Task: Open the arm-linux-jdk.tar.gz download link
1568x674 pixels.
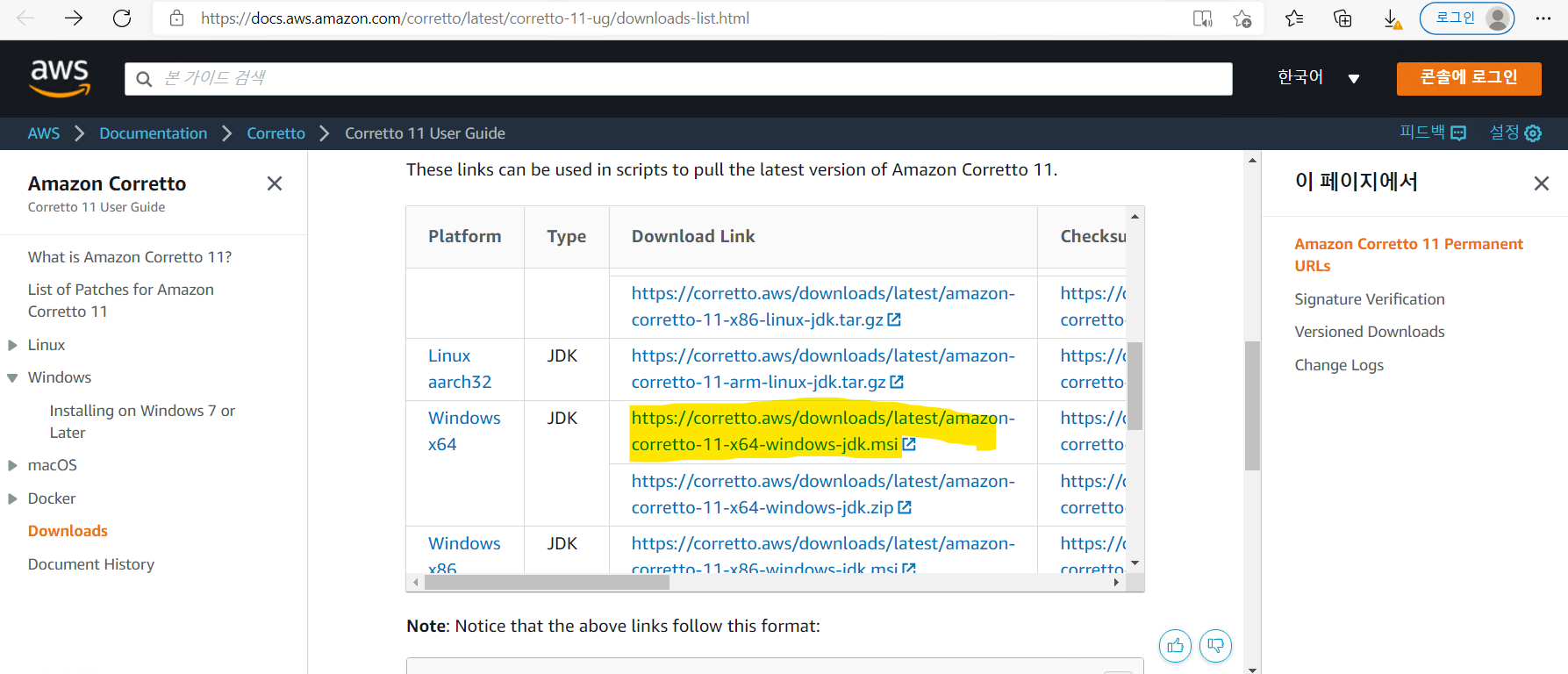Action: [x=823, y=369]
